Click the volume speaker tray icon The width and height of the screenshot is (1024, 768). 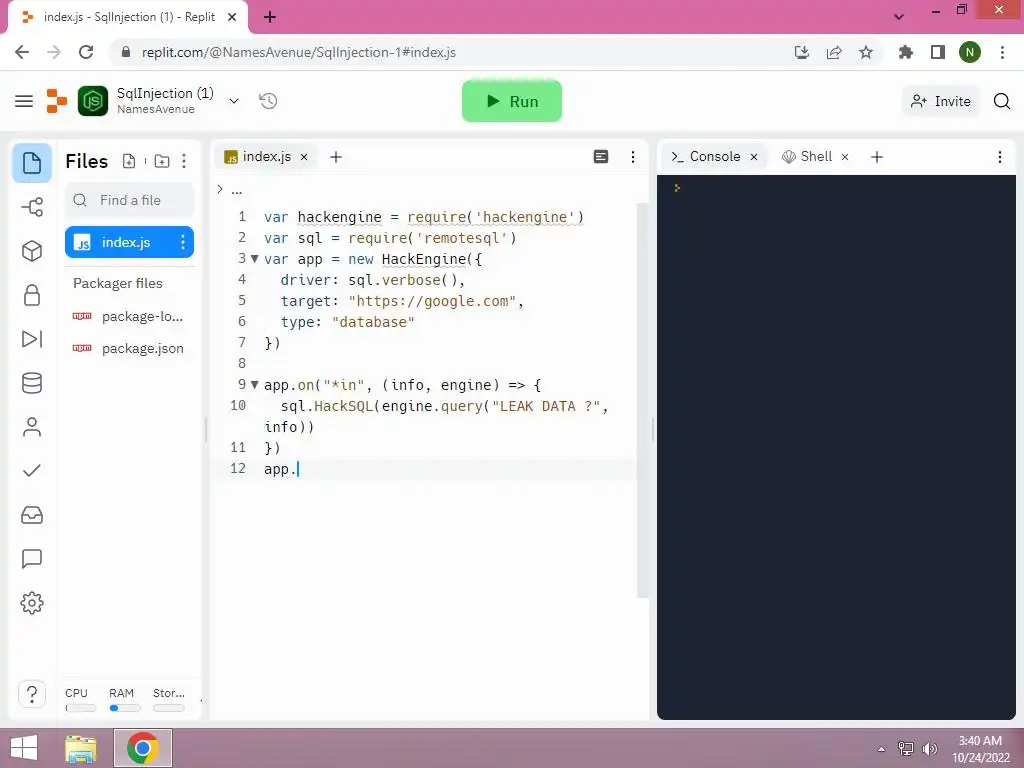[929, 749]
